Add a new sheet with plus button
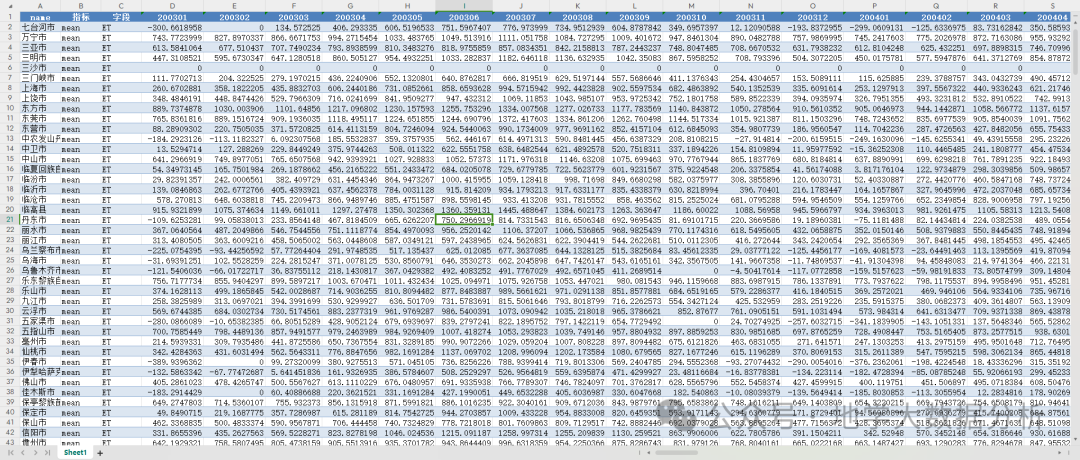This screenshot has height=460, width=1080. pos(100,453)
